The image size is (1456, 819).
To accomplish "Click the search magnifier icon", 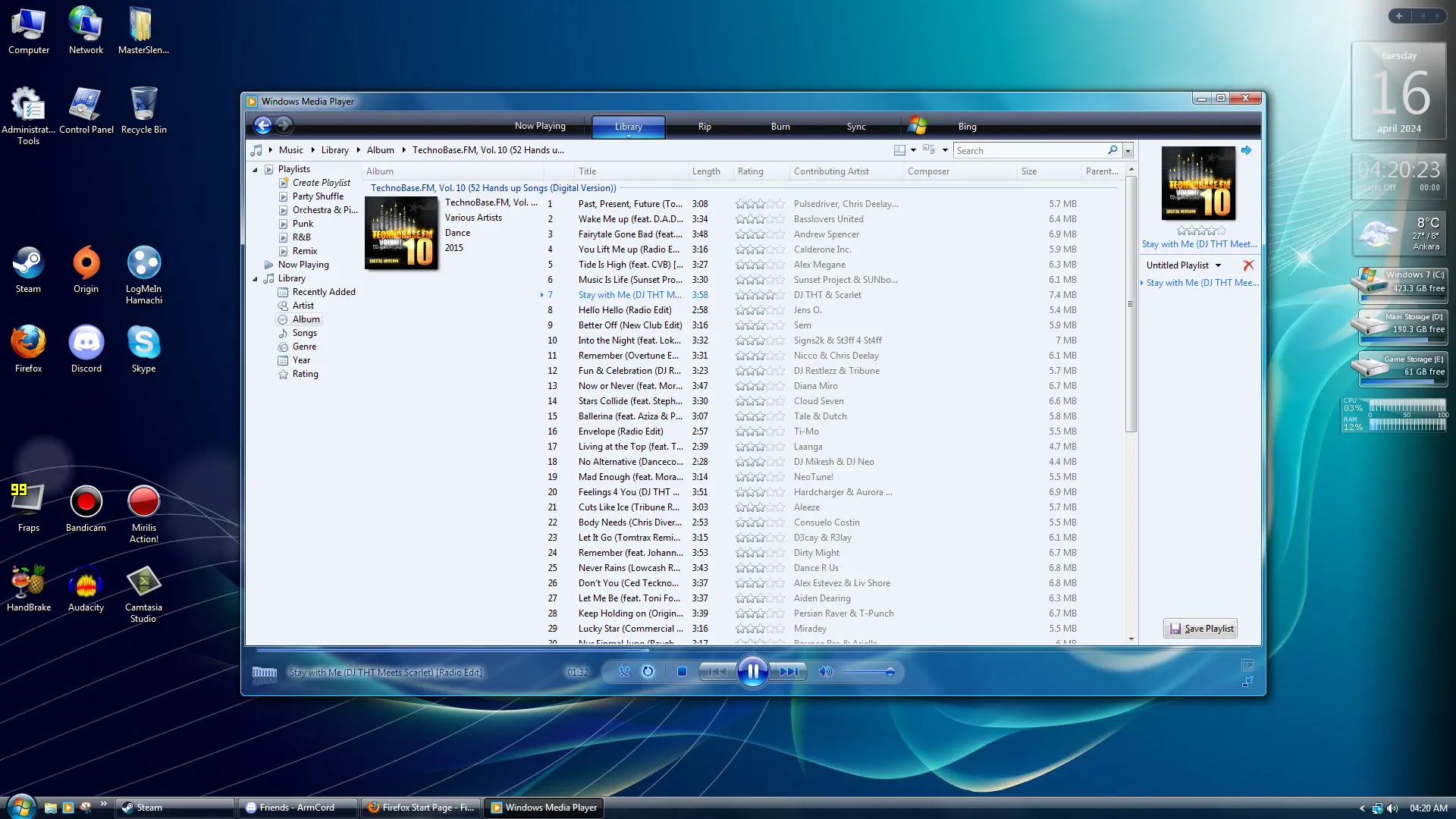I will (1112, 150).
